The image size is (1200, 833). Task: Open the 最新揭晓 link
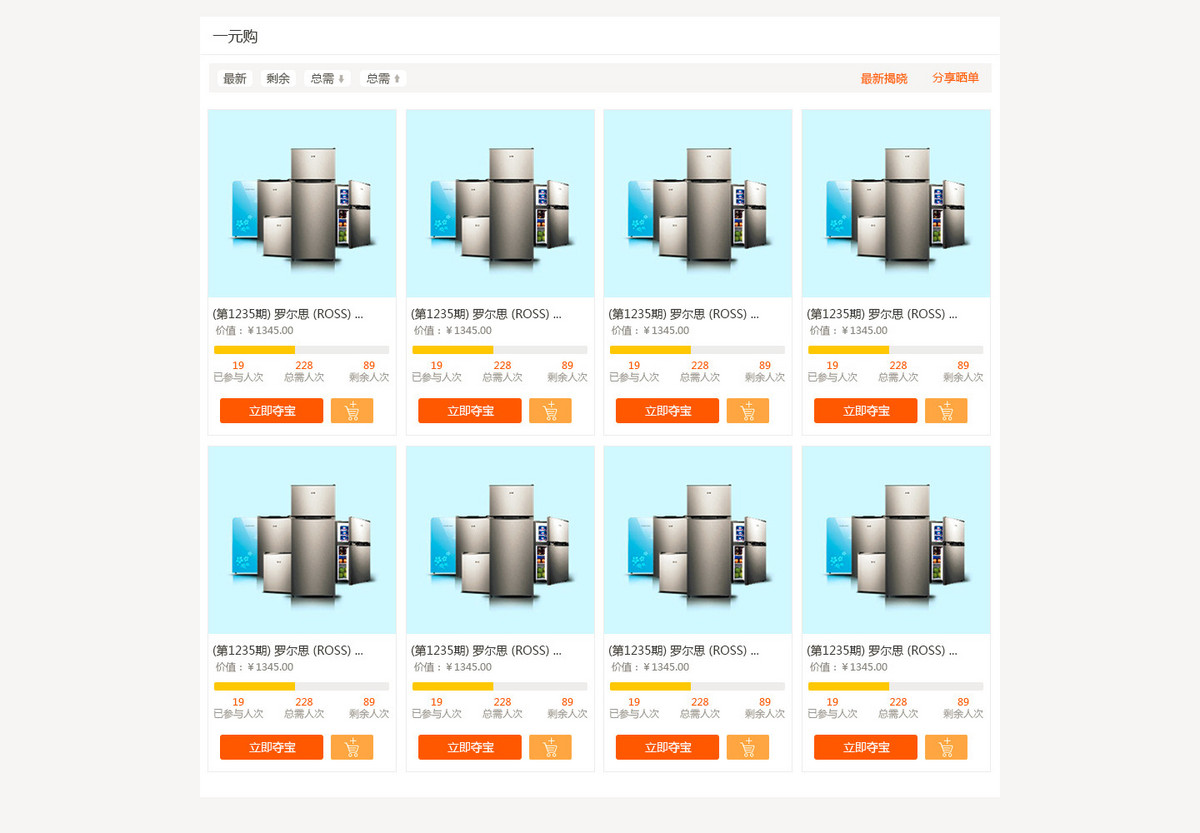(884, 79)
